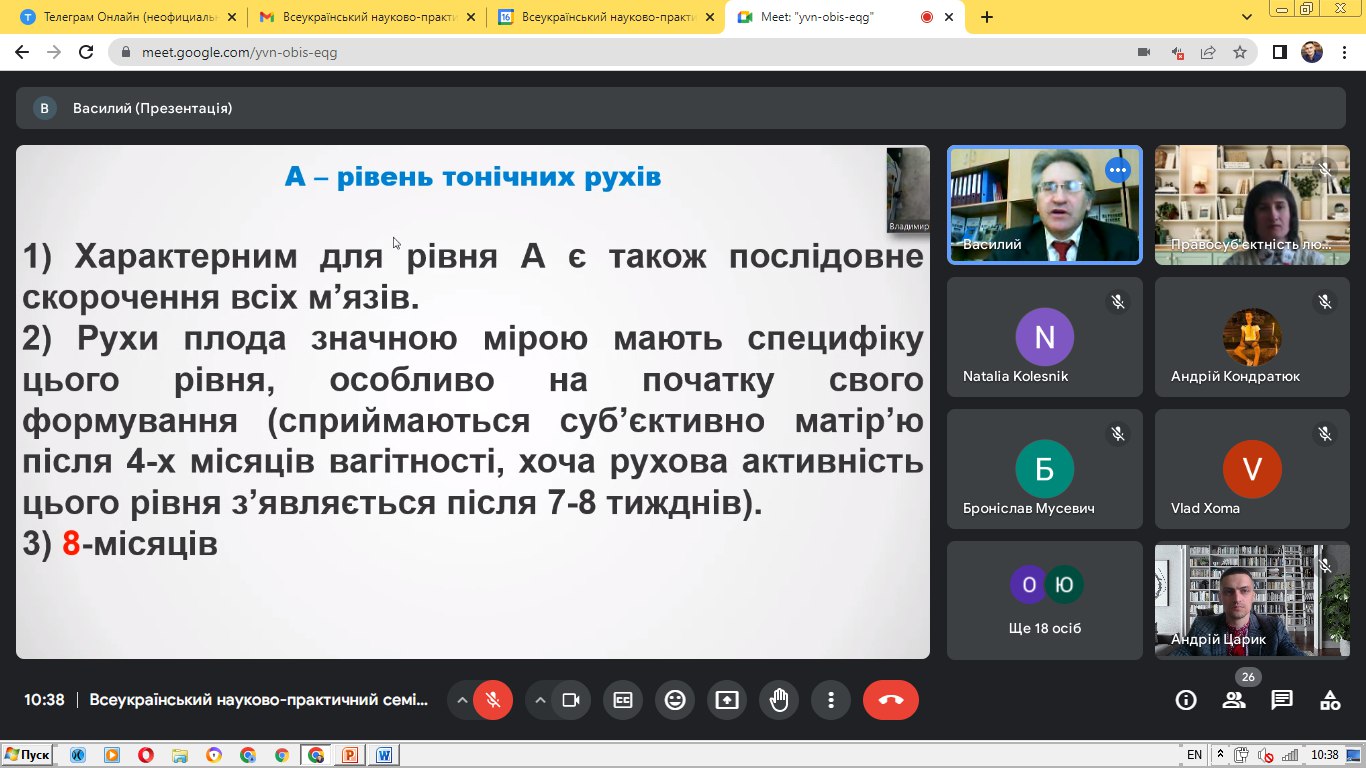Click the Present now screen-share icon
Image resolution: width=1366 pixels, height=768 pixels.
click(x=727, y=700)
